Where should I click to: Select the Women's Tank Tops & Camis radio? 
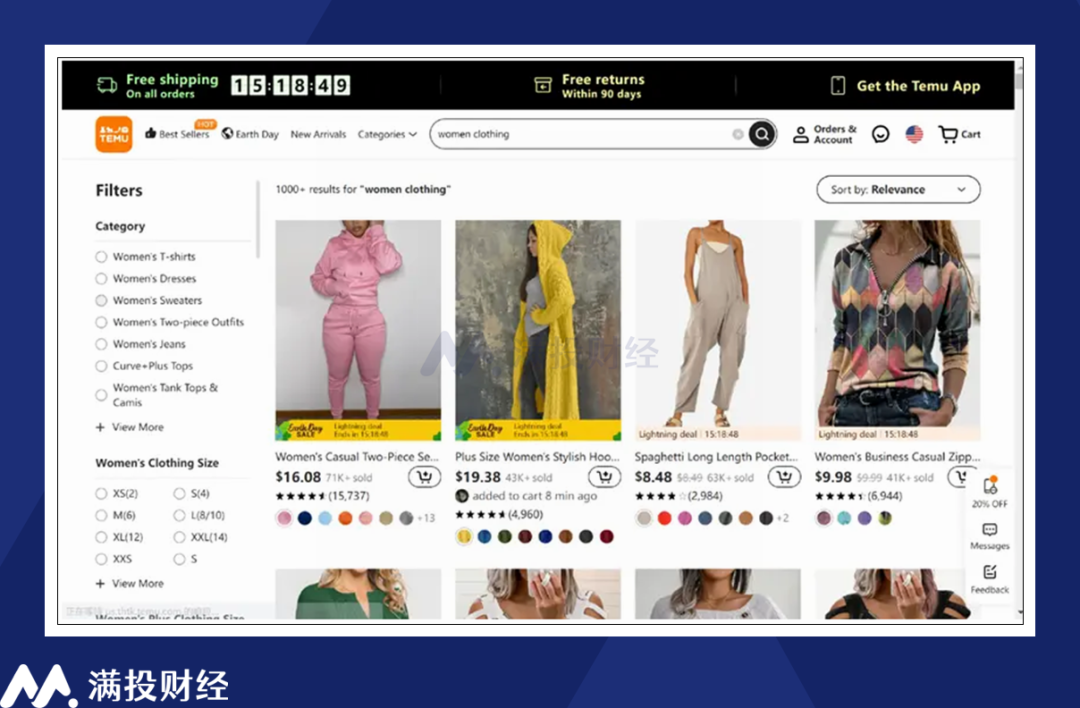pyautogui.click(x=101, y=395)
